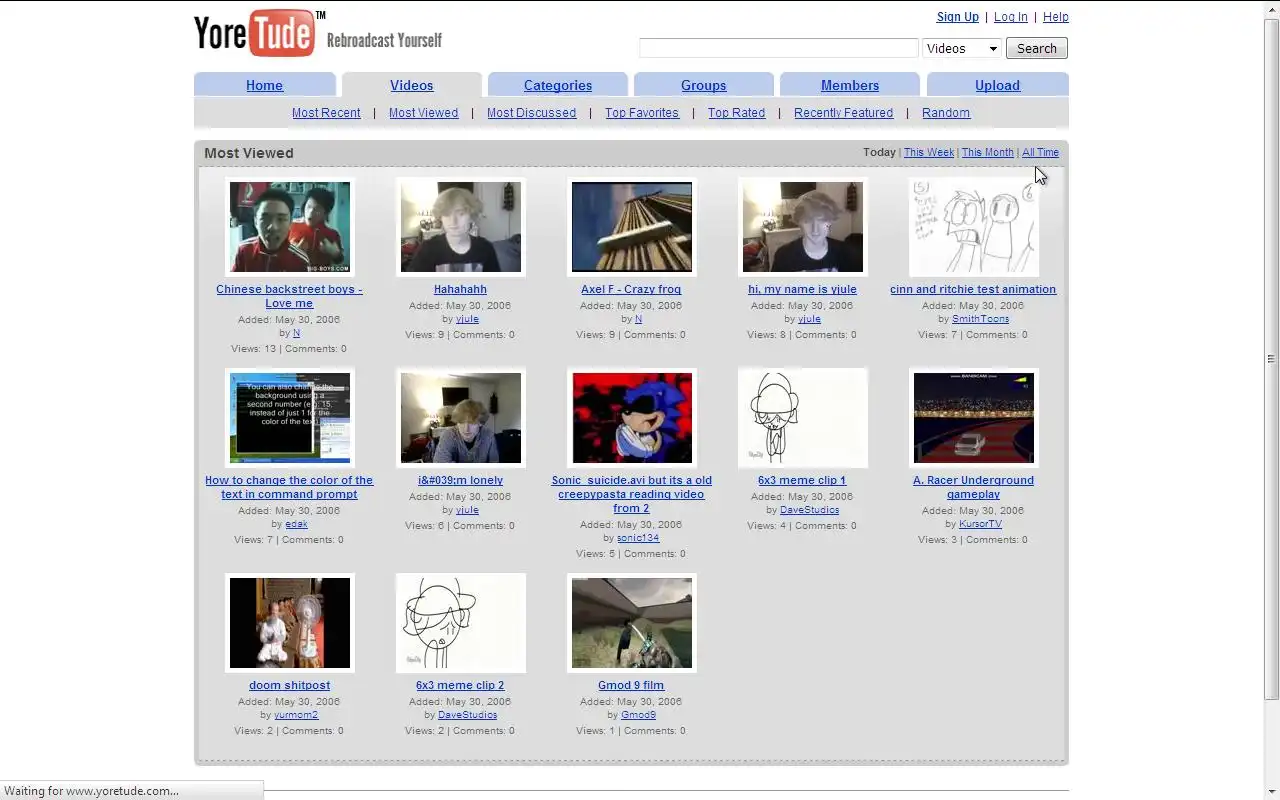The image size is (1280, 800).
Task: Select Most Recent videos
Action: point(326,113)
